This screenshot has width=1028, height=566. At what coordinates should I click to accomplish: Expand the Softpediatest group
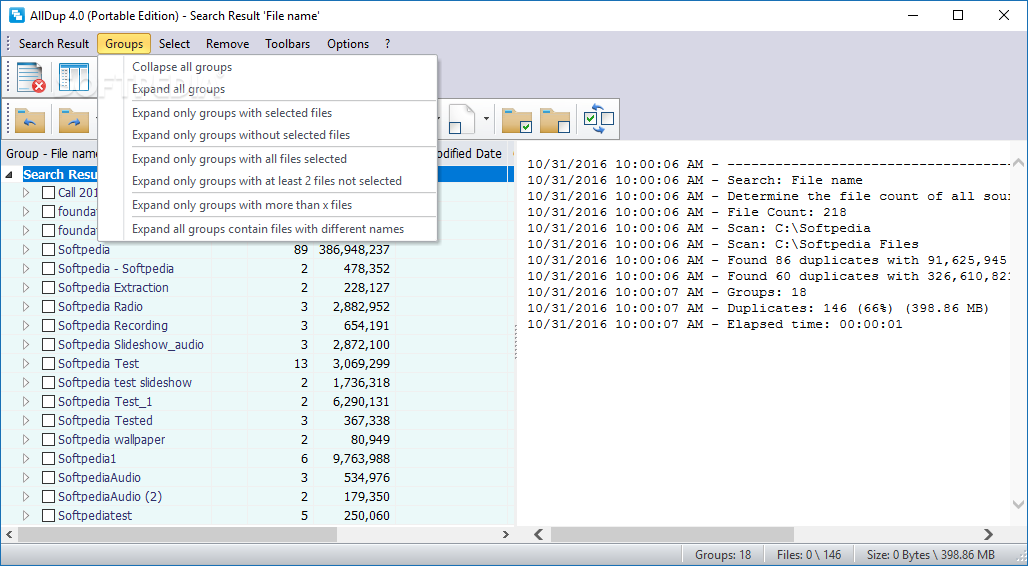(26, 516)
